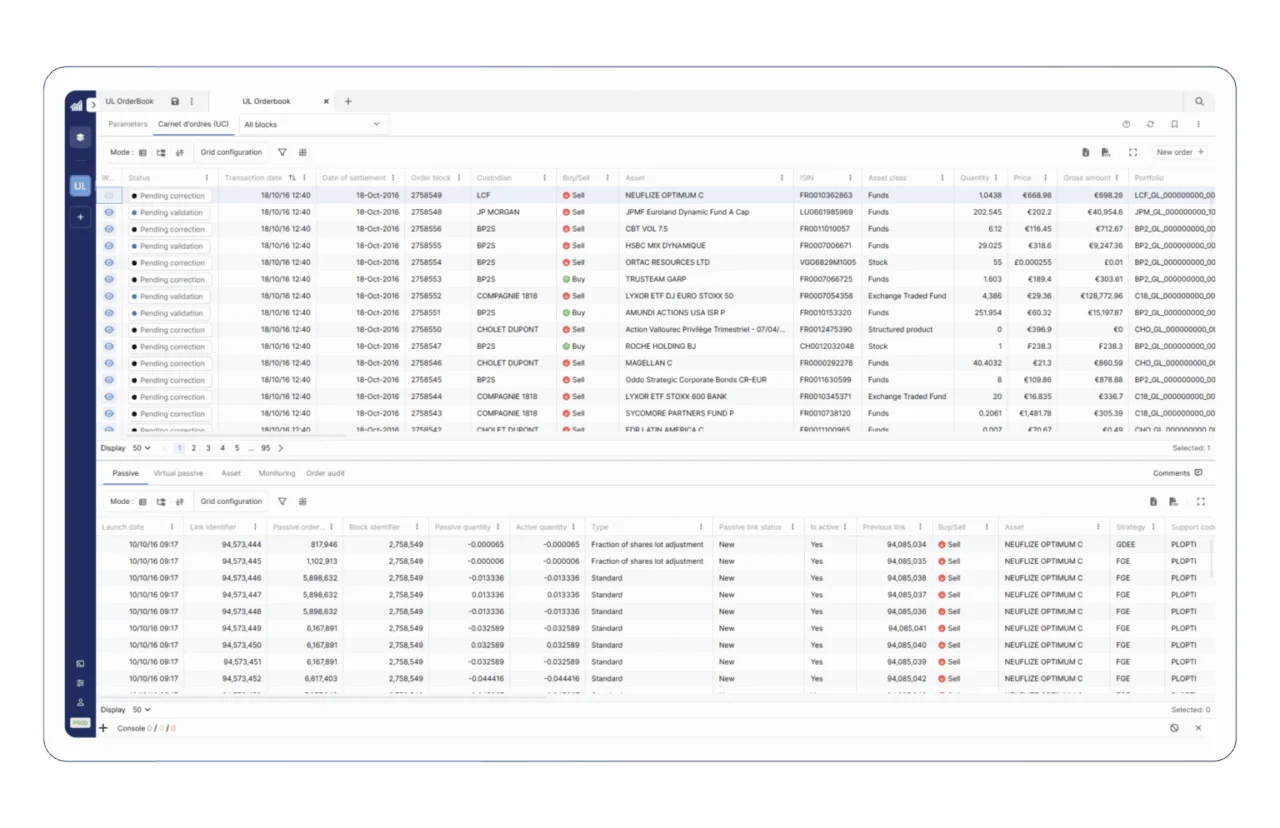
Task: Toggle the eye icon for order block 2758555
Action: (x=109, y=246)
